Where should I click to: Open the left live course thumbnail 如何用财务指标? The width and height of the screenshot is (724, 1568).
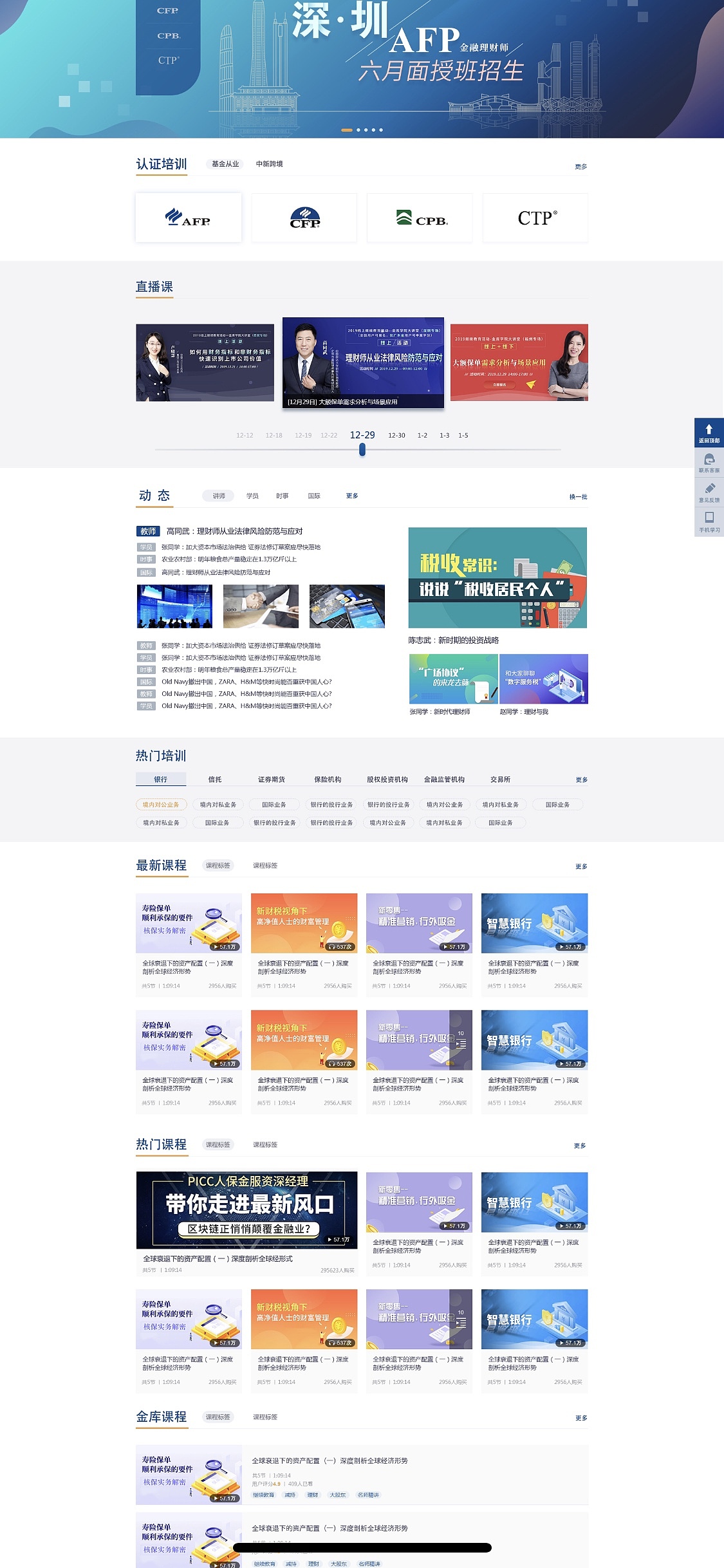tap(205, 362)
